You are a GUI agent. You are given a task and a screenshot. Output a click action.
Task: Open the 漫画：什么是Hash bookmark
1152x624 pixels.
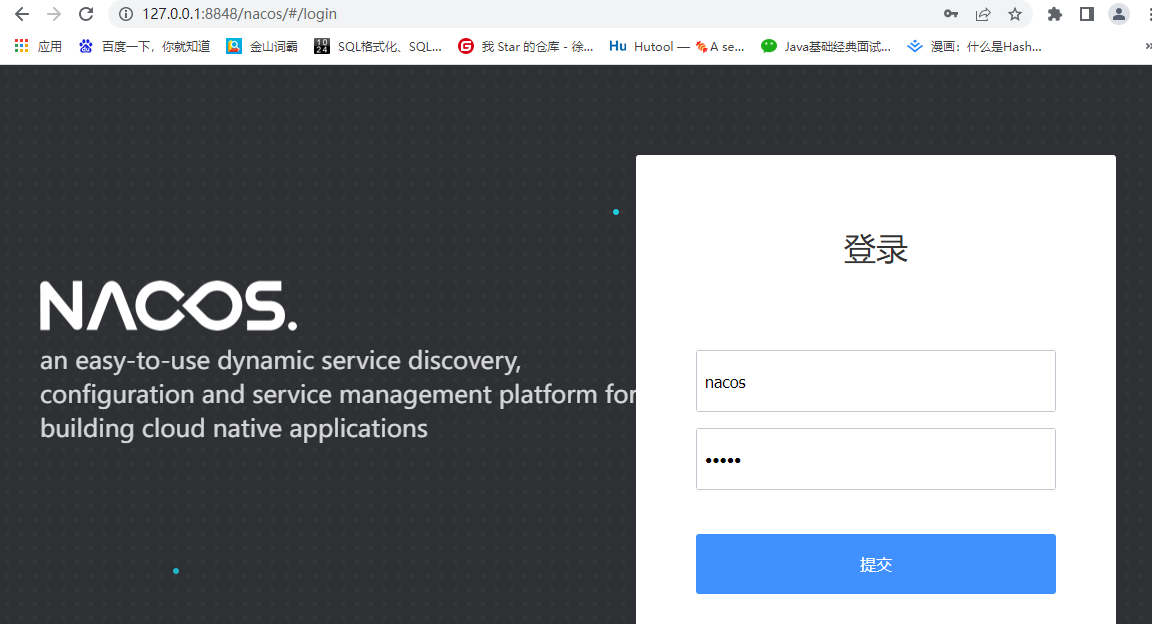[974, 46]
